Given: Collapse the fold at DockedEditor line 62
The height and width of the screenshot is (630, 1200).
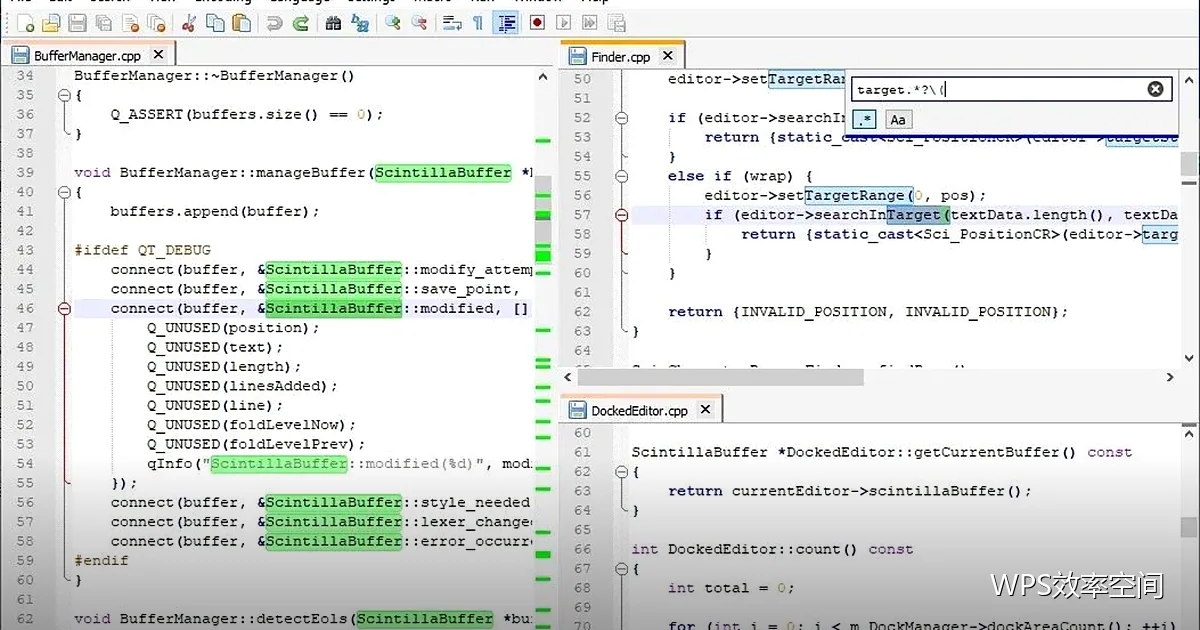Looking at the screenshot, I should click(x=622, y=472).
